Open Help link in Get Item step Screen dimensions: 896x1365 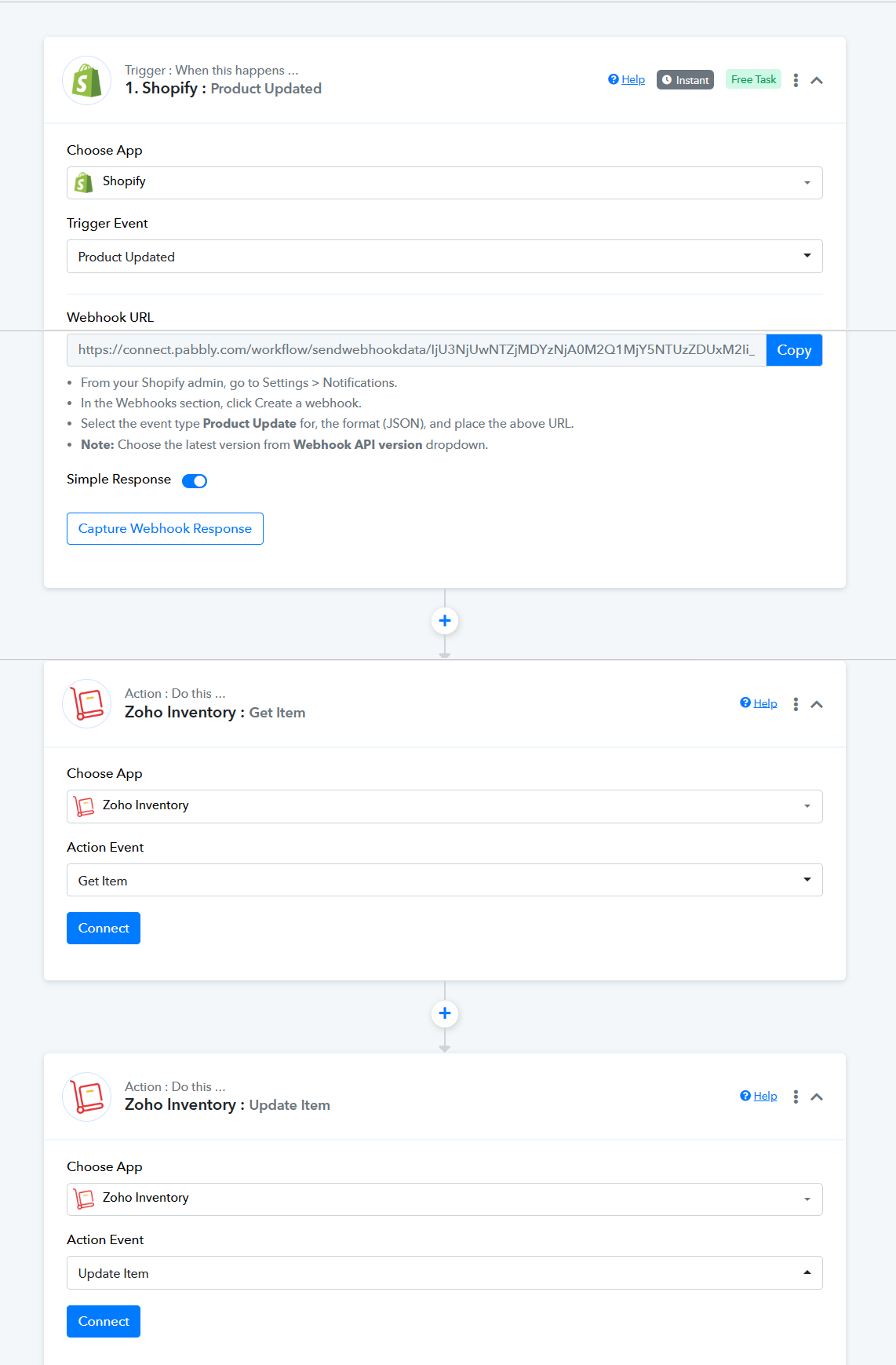click(x=765, y=703)
